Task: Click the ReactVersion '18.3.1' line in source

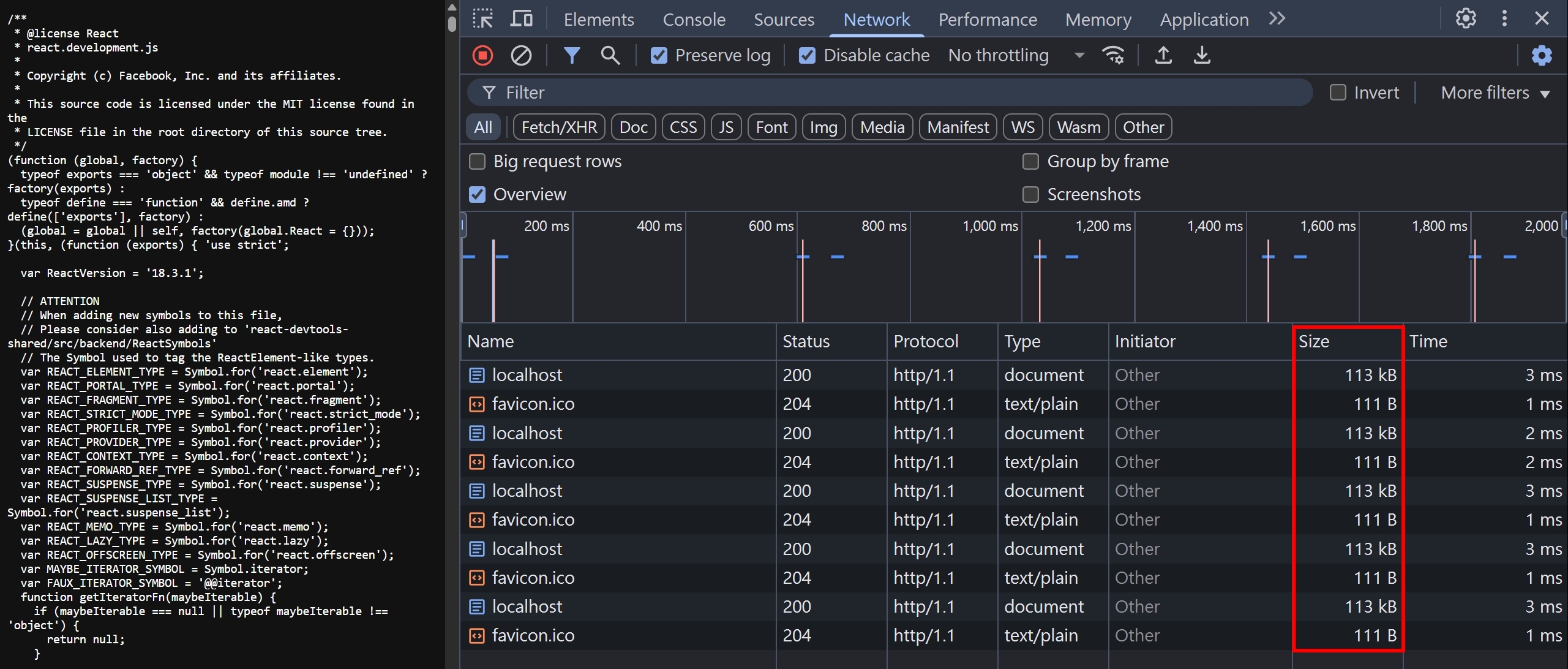Action: click(112, 273)
